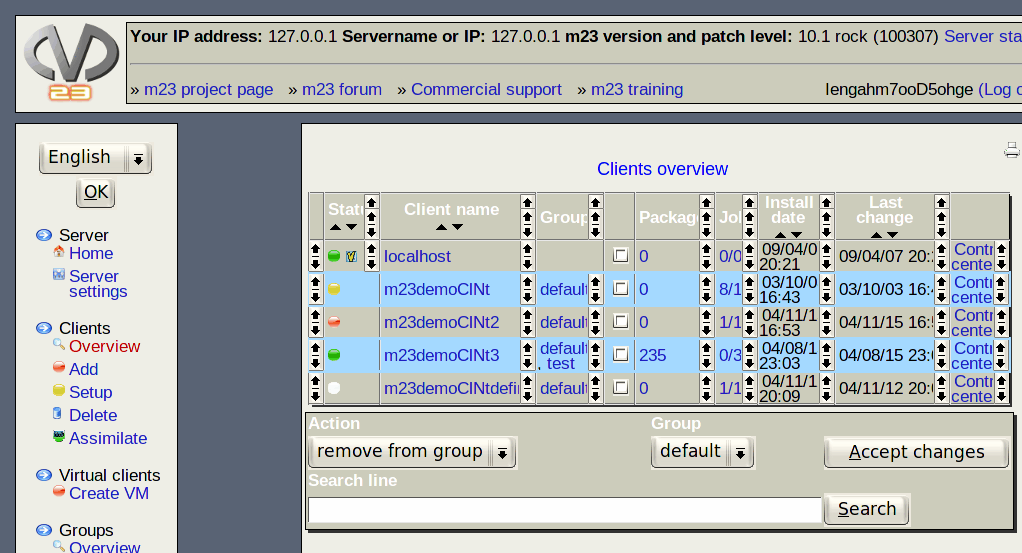The height and width of the screenshot is (553, 1022).
Task: Click the red Add client icon
Action: 59,368
